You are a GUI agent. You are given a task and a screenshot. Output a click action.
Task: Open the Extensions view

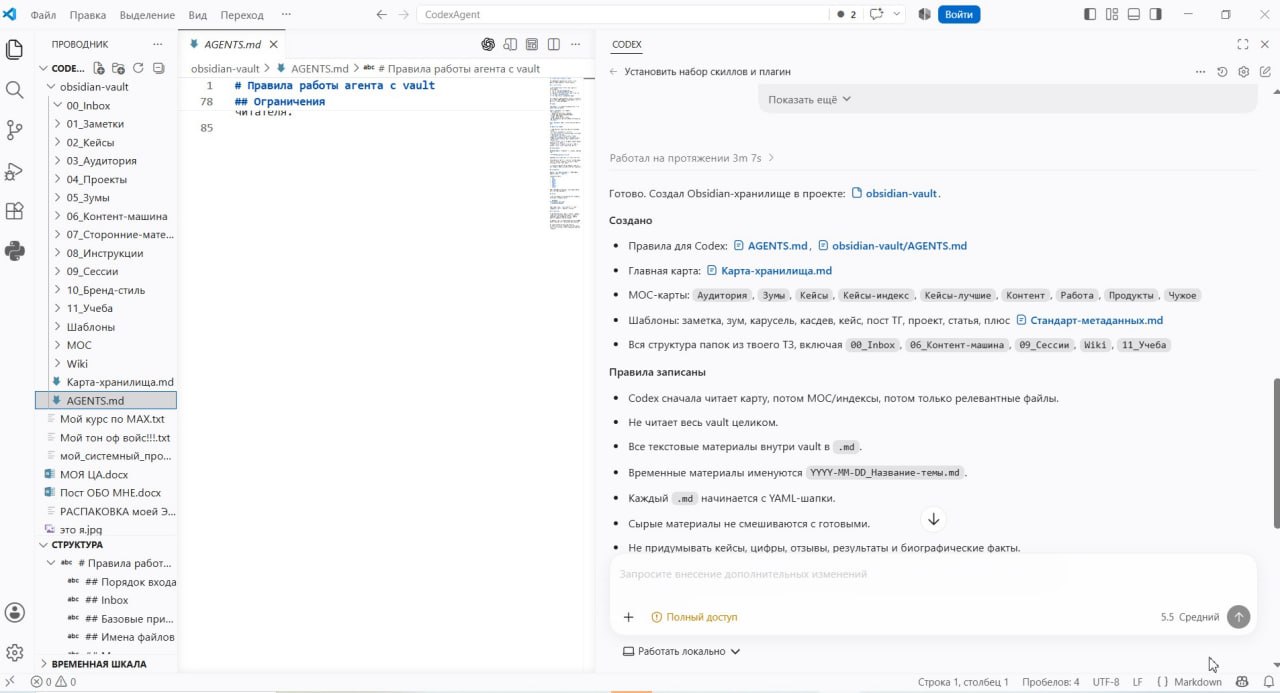pyautogui.click(x=14, y=211)
